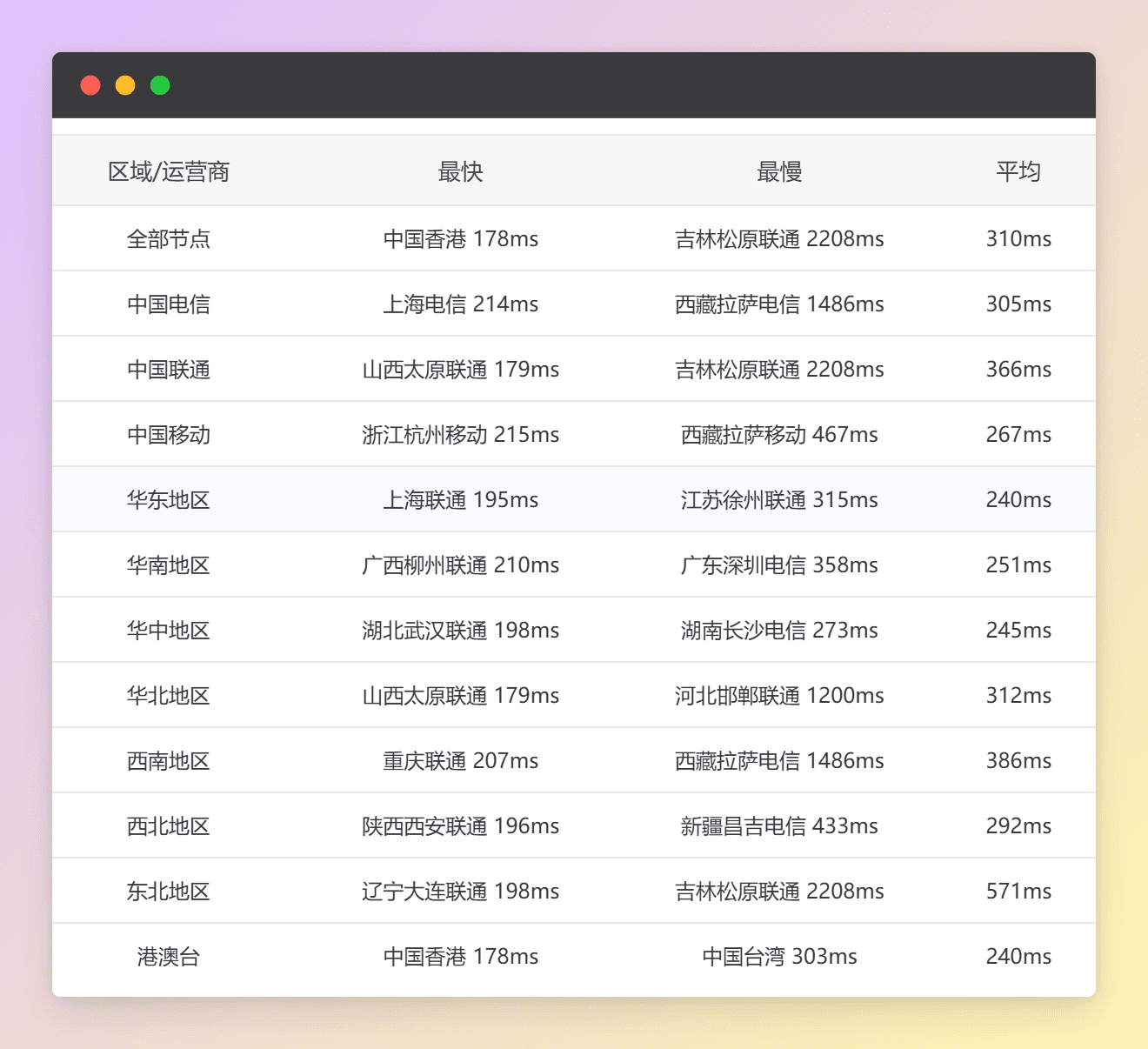Click 中国香港 178ms in 港澳台 row
Image resolution: width=1148 pixels, height=1049 pixels.
461,956
